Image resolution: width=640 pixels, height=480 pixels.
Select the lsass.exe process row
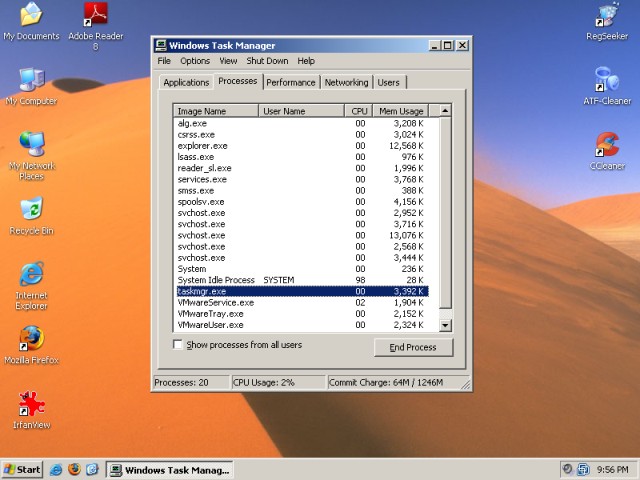301,157
